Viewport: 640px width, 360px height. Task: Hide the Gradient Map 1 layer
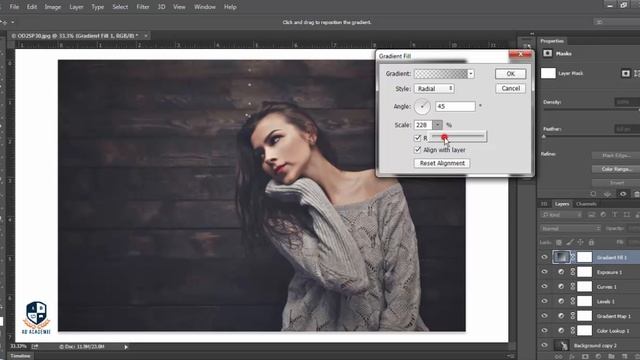coord(544,316)
